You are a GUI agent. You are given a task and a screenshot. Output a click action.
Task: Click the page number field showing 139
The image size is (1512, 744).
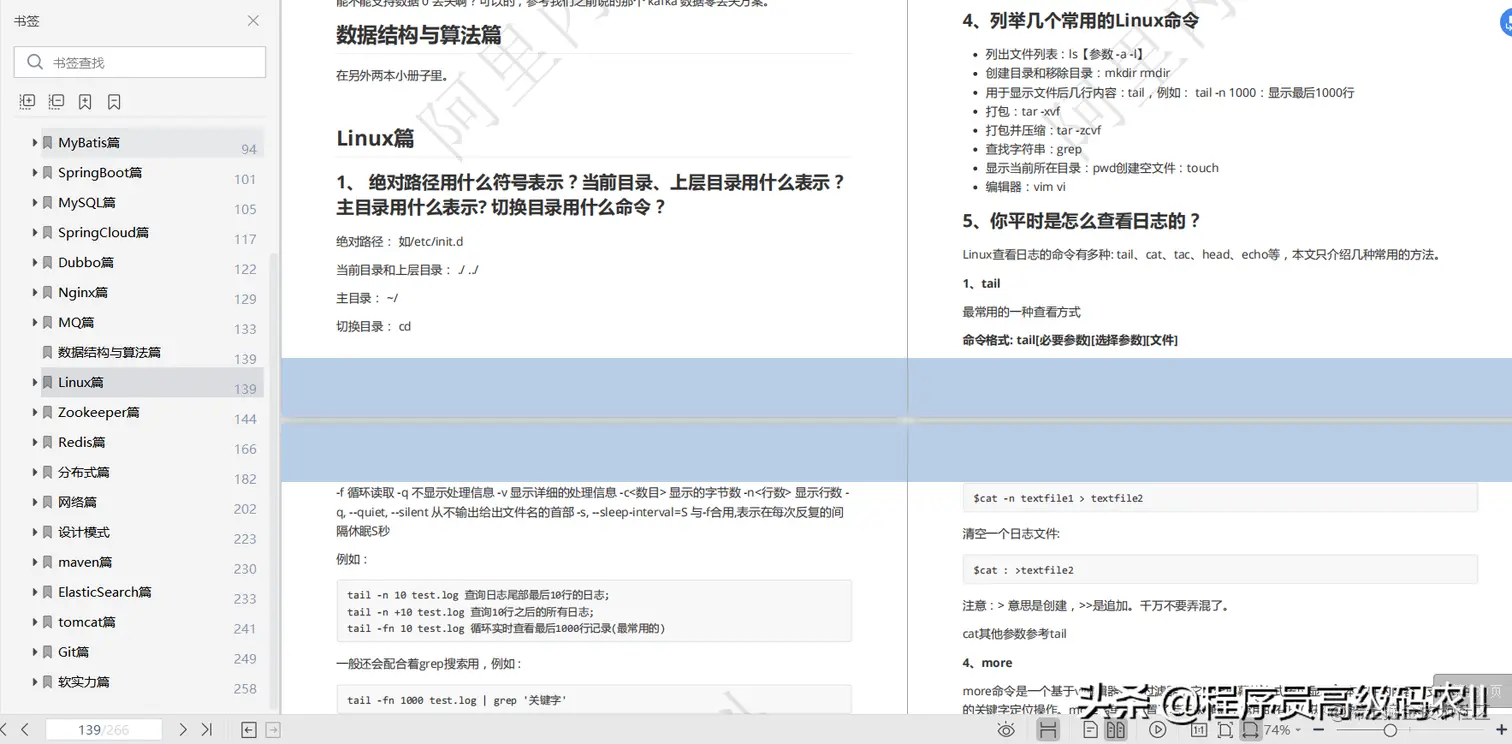[x=104, y=730]
